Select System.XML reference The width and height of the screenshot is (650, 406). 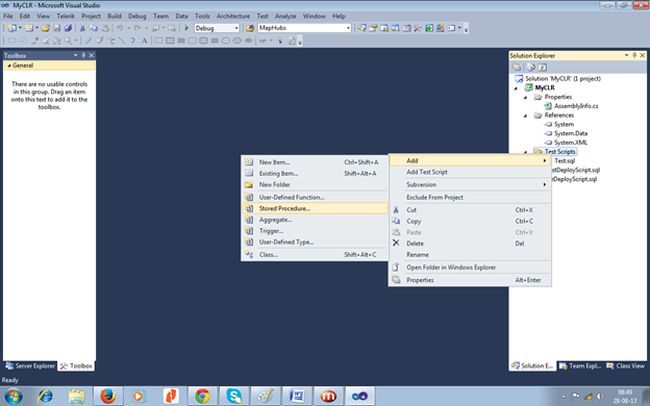571,143
